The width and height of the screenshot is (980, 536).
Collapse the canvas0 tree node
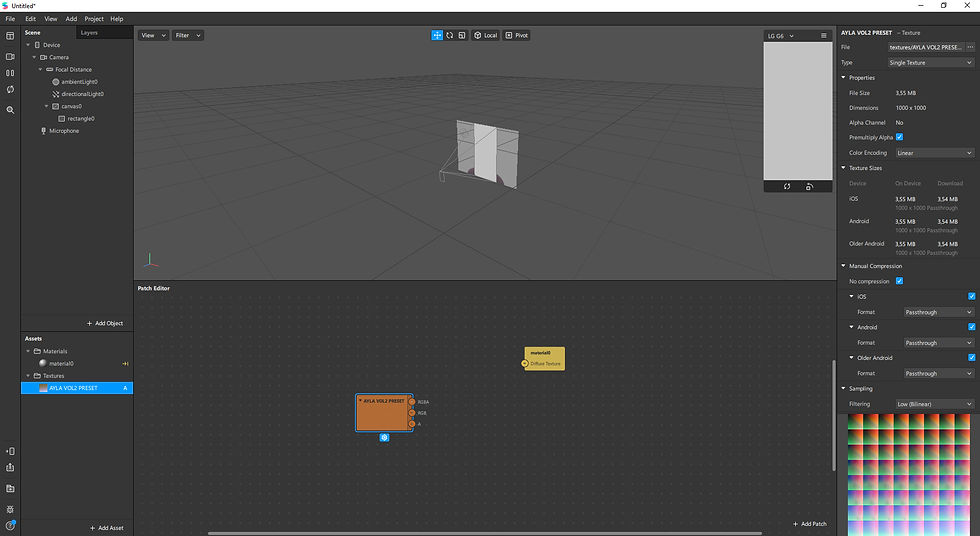pos(46,106)
